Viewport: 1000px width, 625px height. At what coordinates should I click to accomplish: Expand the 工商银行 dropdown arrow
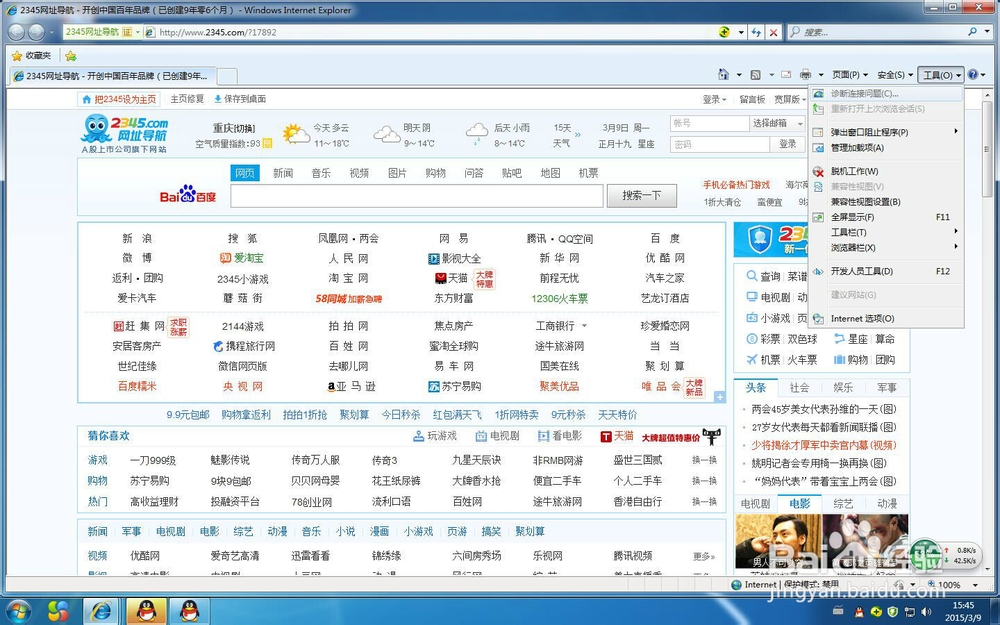[584, 326]
